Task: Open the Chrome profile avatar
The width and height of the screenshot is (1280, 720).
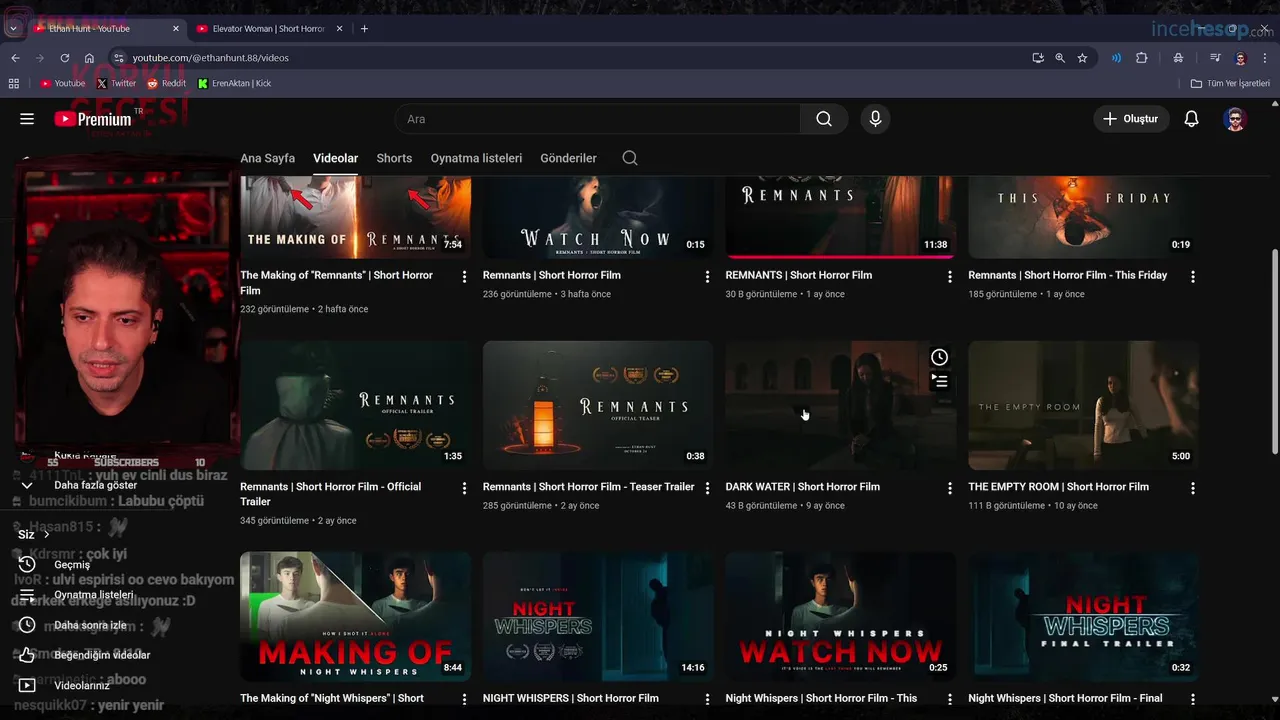Action: point(1240,58)
